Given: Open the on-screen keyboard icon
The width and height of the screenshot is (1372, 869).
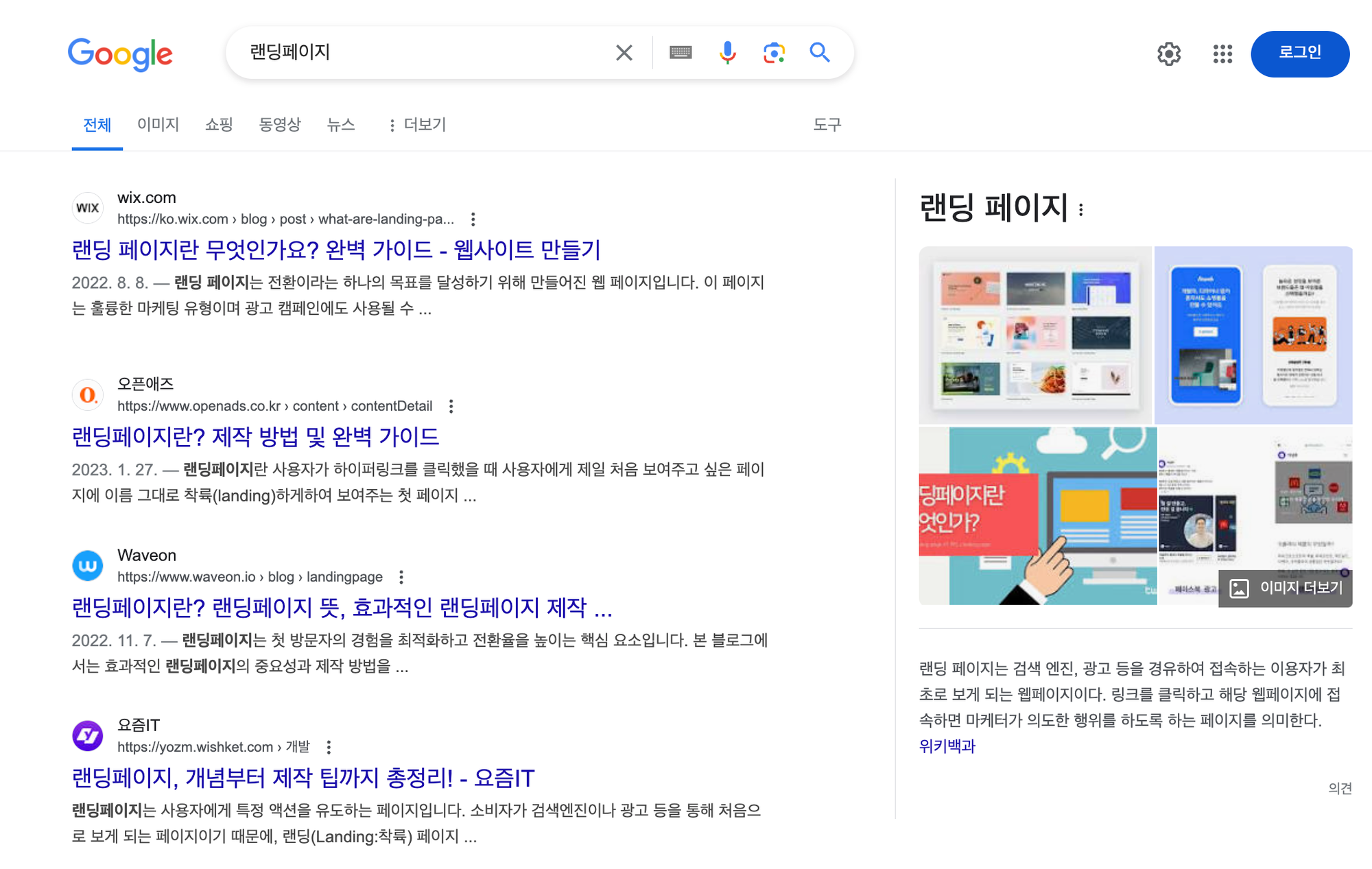Looking at the screenshot, I should tap(681, 52).
